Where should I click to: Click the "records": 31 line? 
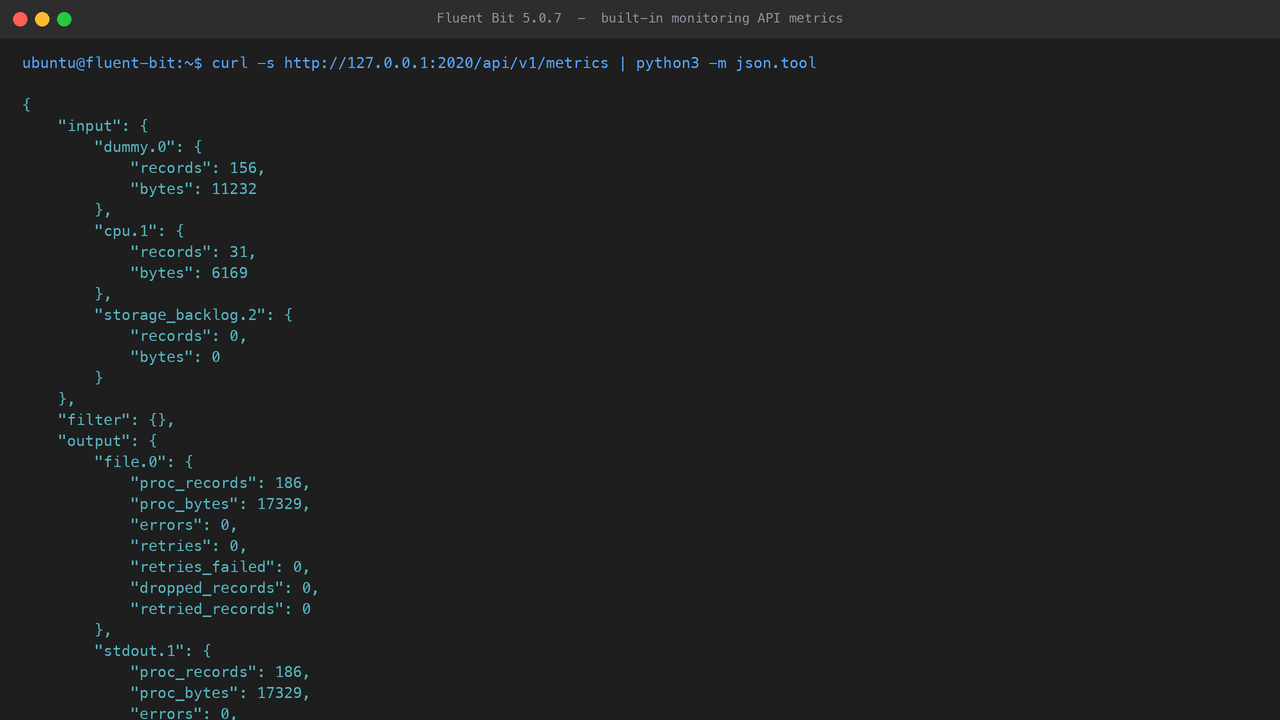point(193,252)
